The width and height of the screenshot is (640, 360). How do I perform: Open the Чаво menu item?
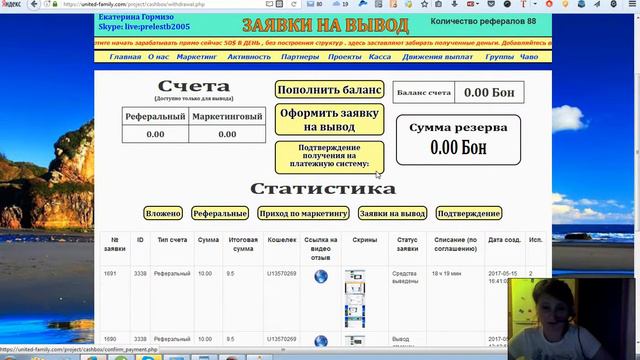pos(529,57)
